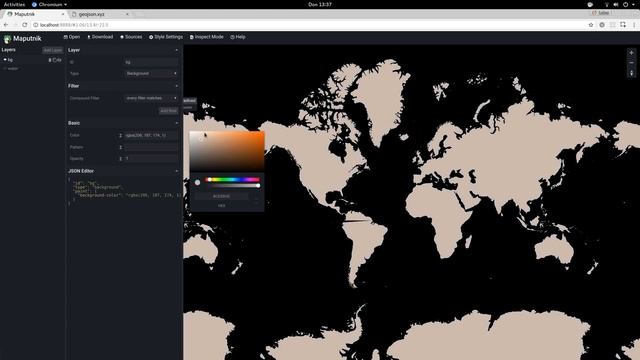Viewport: 640px width, 360px height.
Task: Close the geojson.xyz tab
Action: coord(127,14)
